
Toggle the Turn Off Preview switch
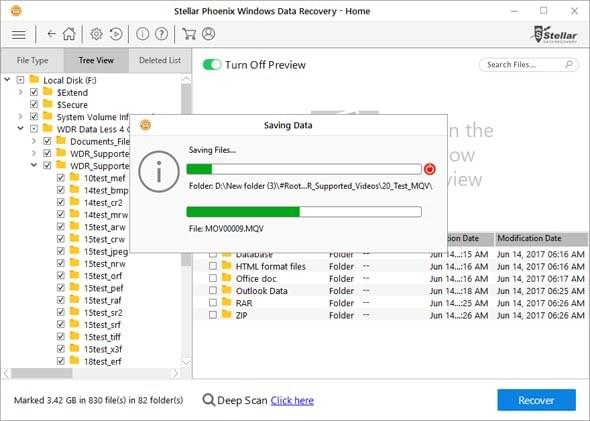click(x=212, y=65)
